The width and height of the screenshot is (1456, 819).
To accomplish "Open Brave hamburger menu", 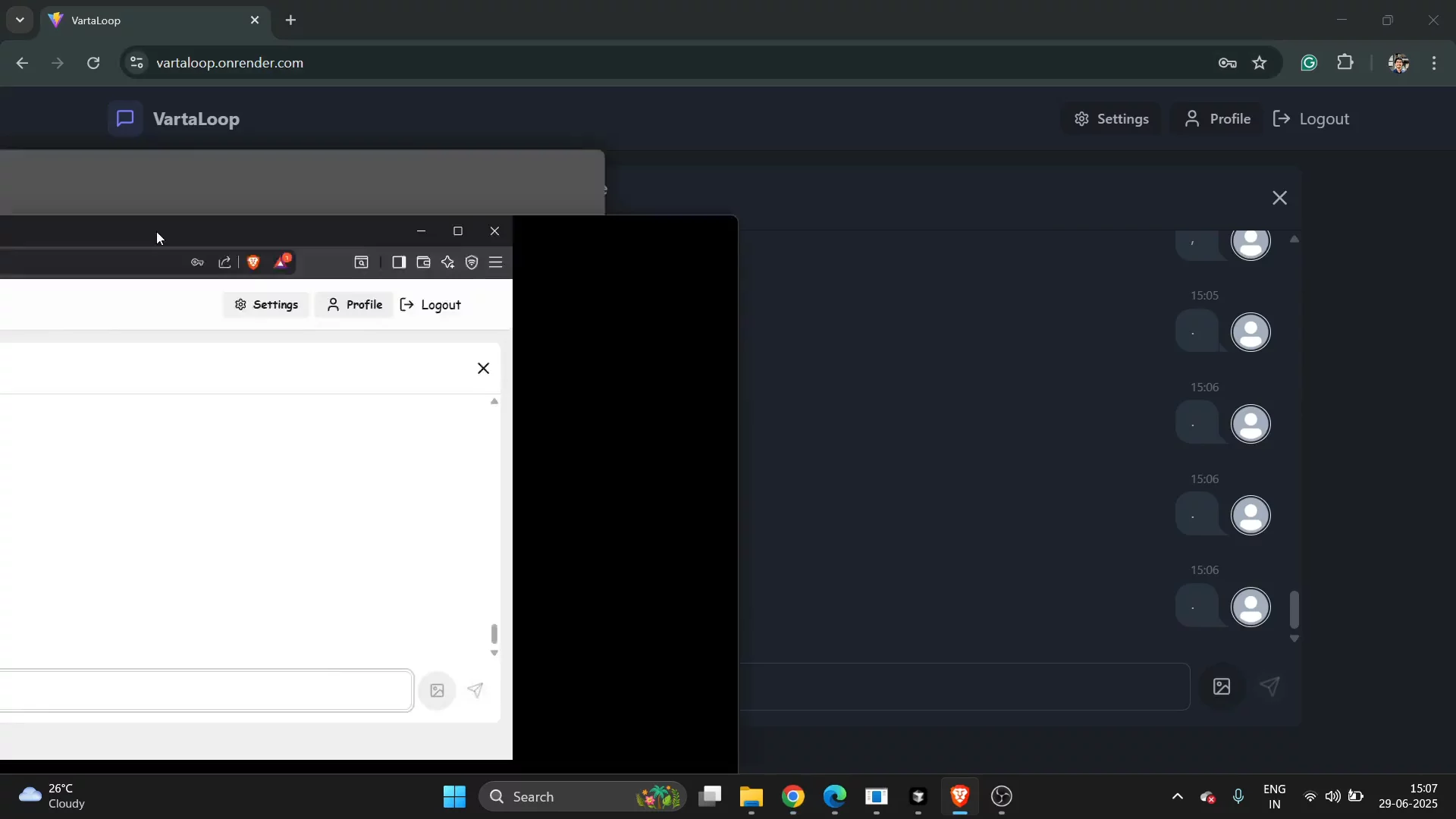I will pyautogui.click(x=496, y=262).
